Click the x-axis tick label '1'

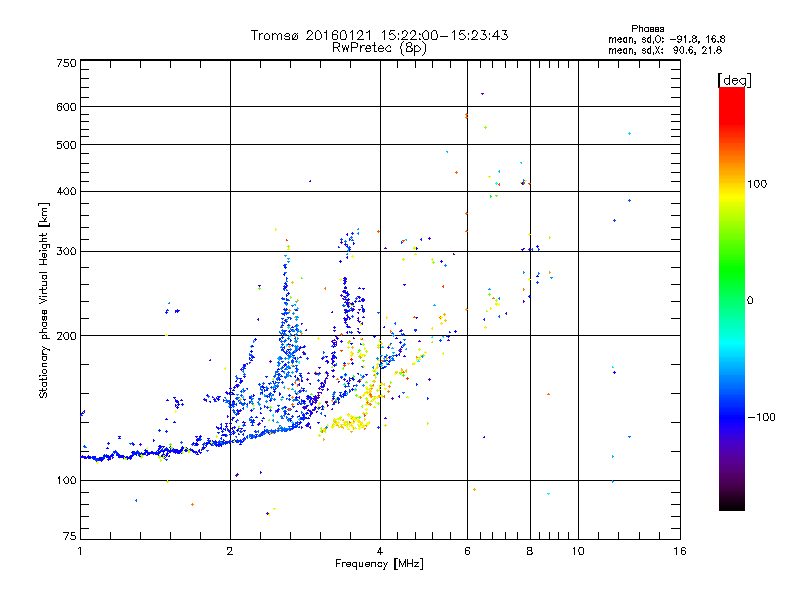tap(80, 551)
